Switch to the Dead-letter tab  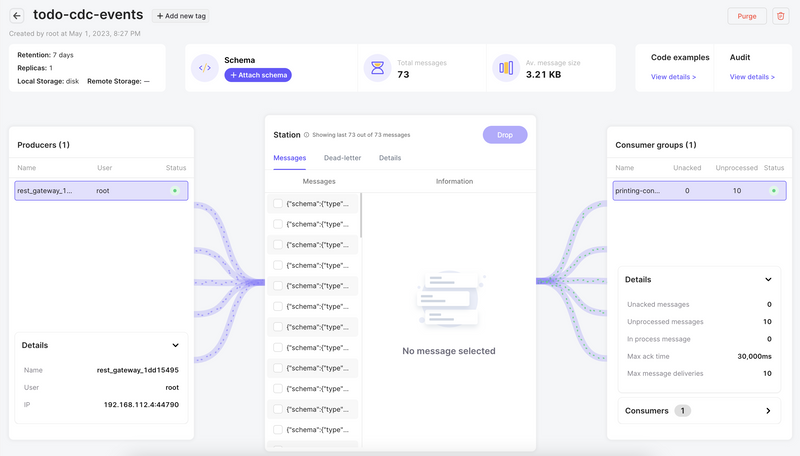pos(342,158)
